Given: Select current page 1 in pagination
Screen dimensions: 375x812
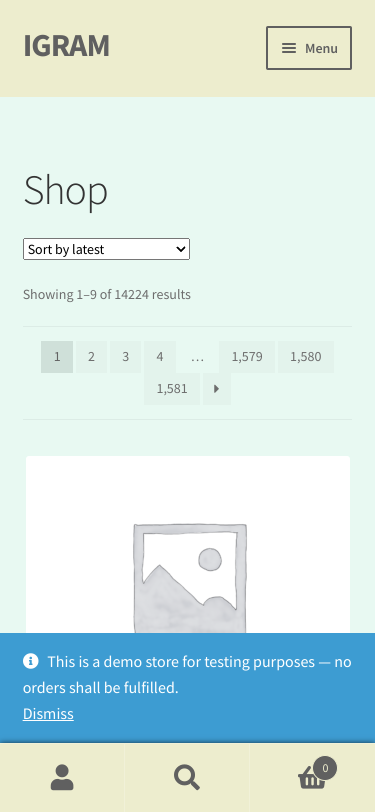Looking at the screenshot, I should pyautogui.click(x=57, y=357).
